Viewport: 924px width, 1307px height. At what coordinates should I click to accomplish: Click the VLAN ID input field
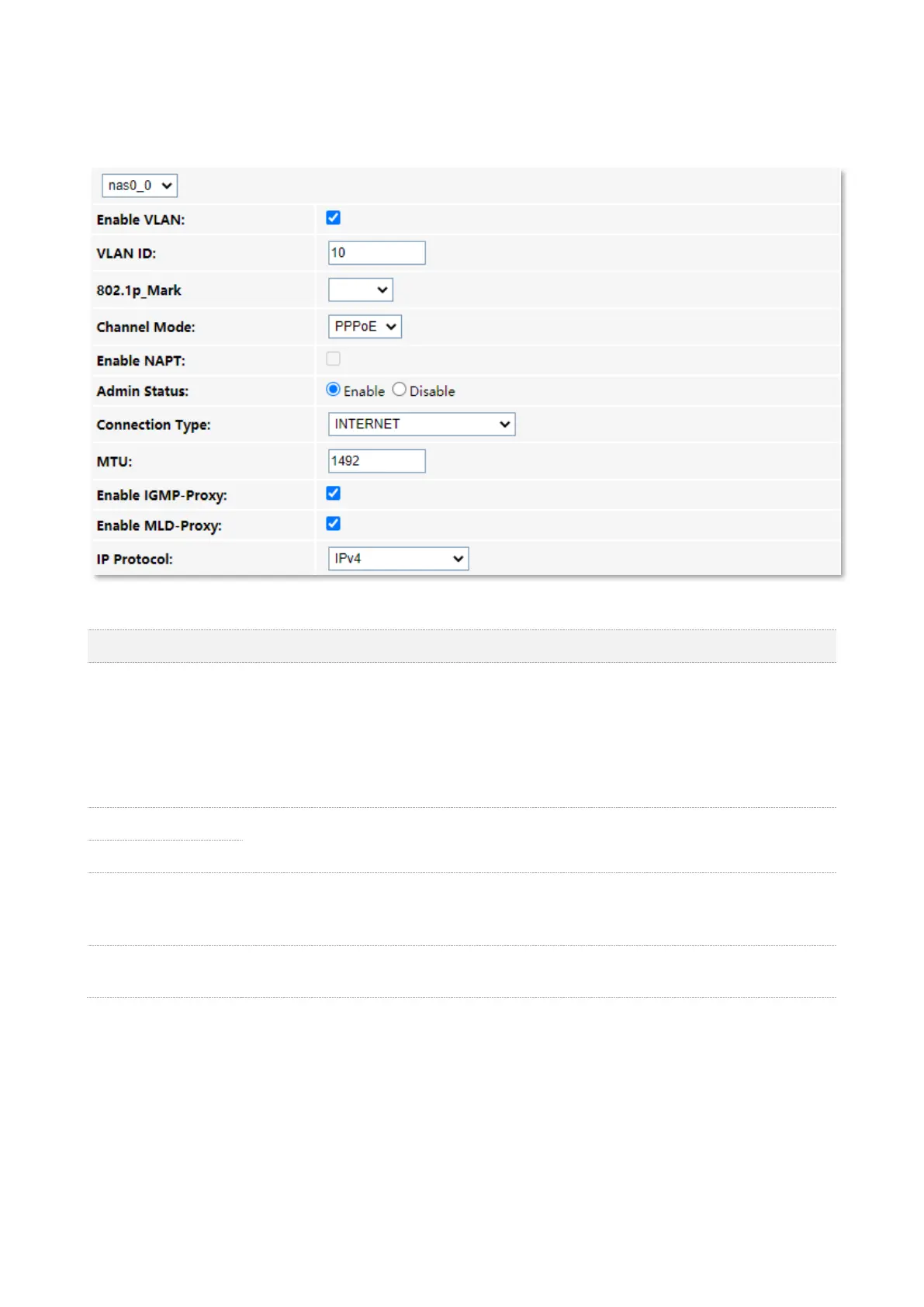point(377,253)
